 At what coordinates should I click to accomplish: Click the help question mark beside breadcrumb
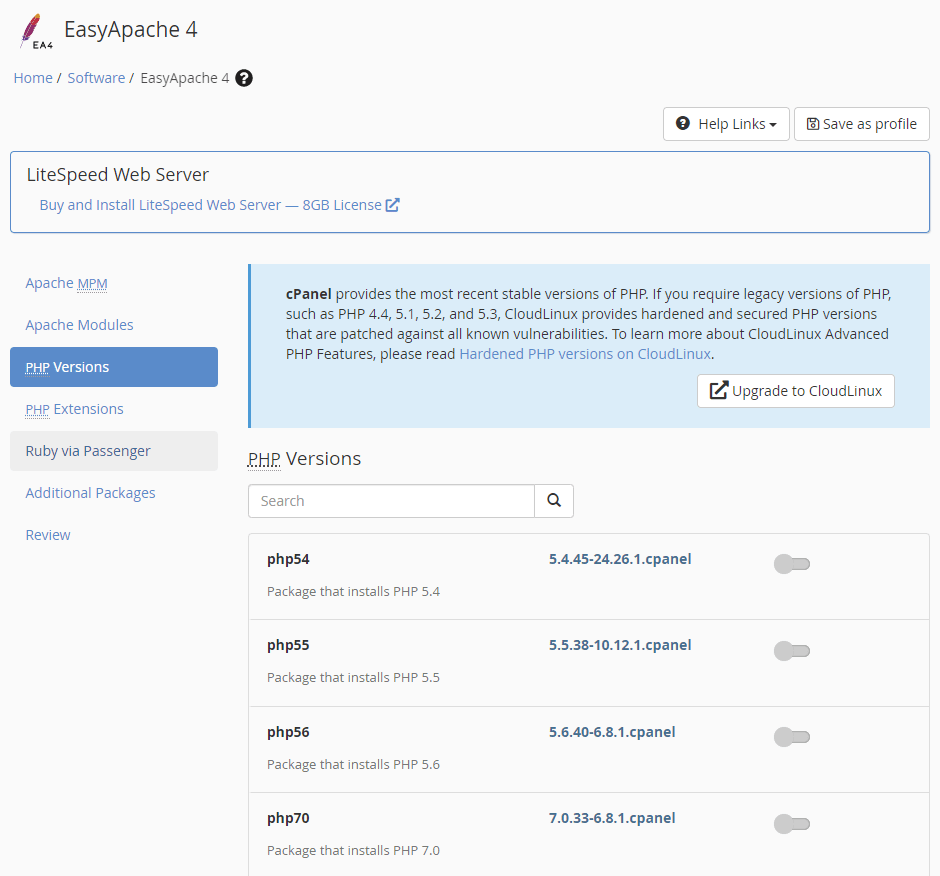click(x=243, y=78)
